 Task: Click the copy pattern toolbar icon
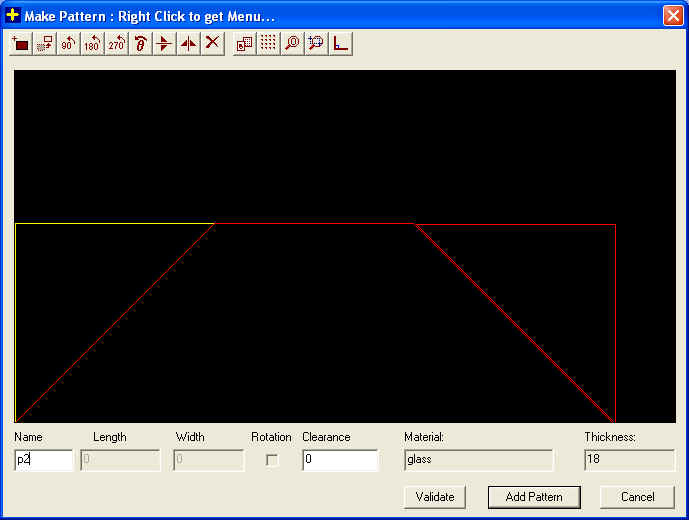pos(244,43)
